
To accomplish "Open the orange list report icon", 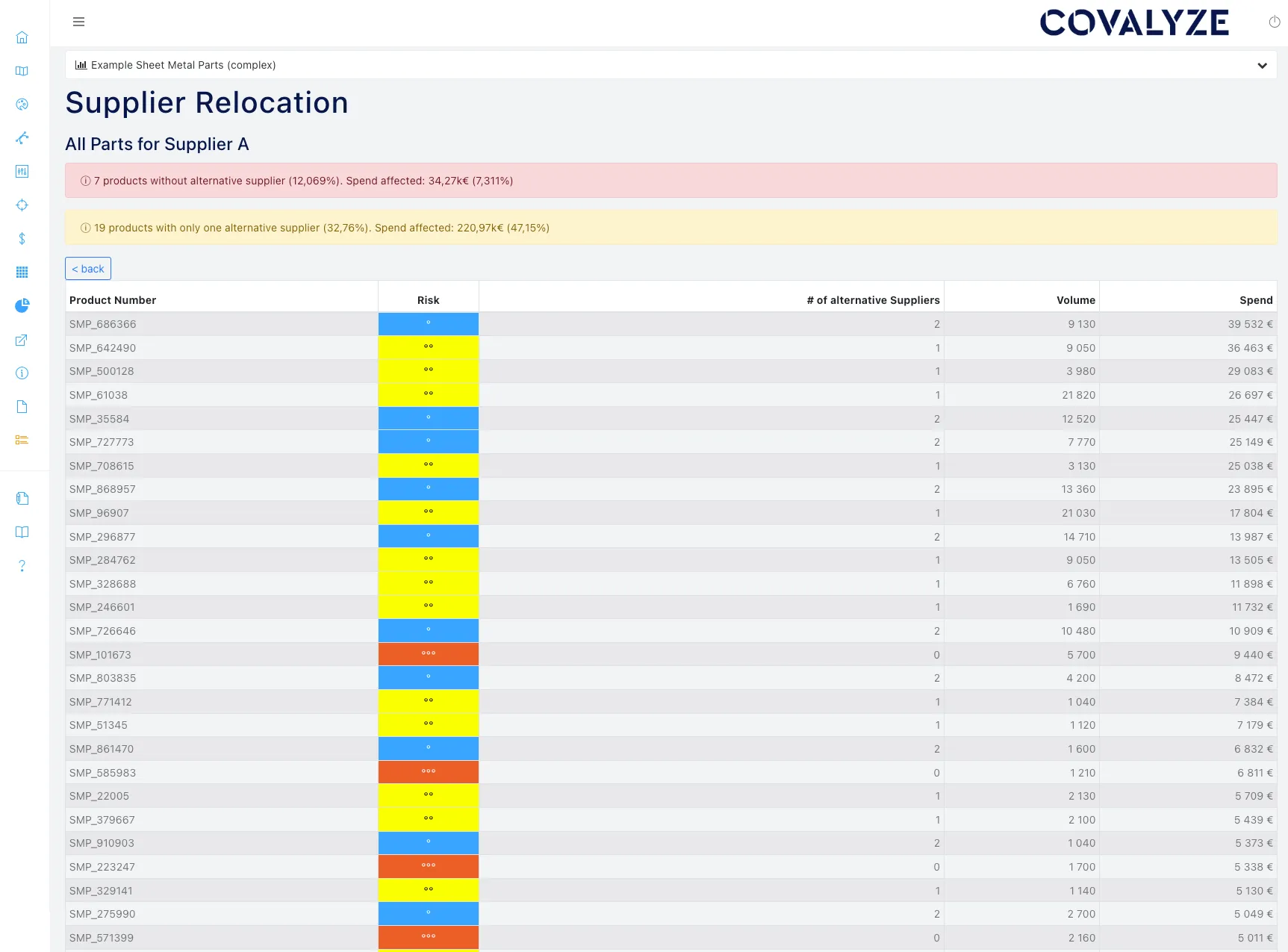I will point(22,439).
